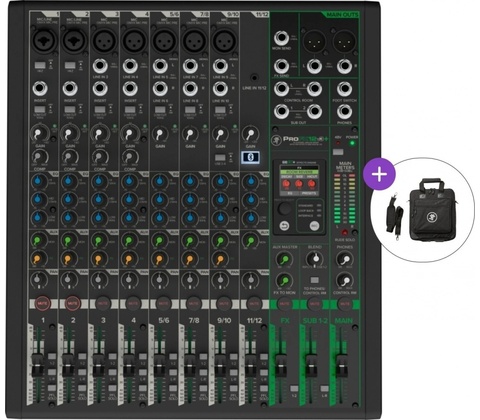This screenshot has width=480, height=420.
Task: Toggle channel 3 low cut switch
Action: click(x=100, y=110)
